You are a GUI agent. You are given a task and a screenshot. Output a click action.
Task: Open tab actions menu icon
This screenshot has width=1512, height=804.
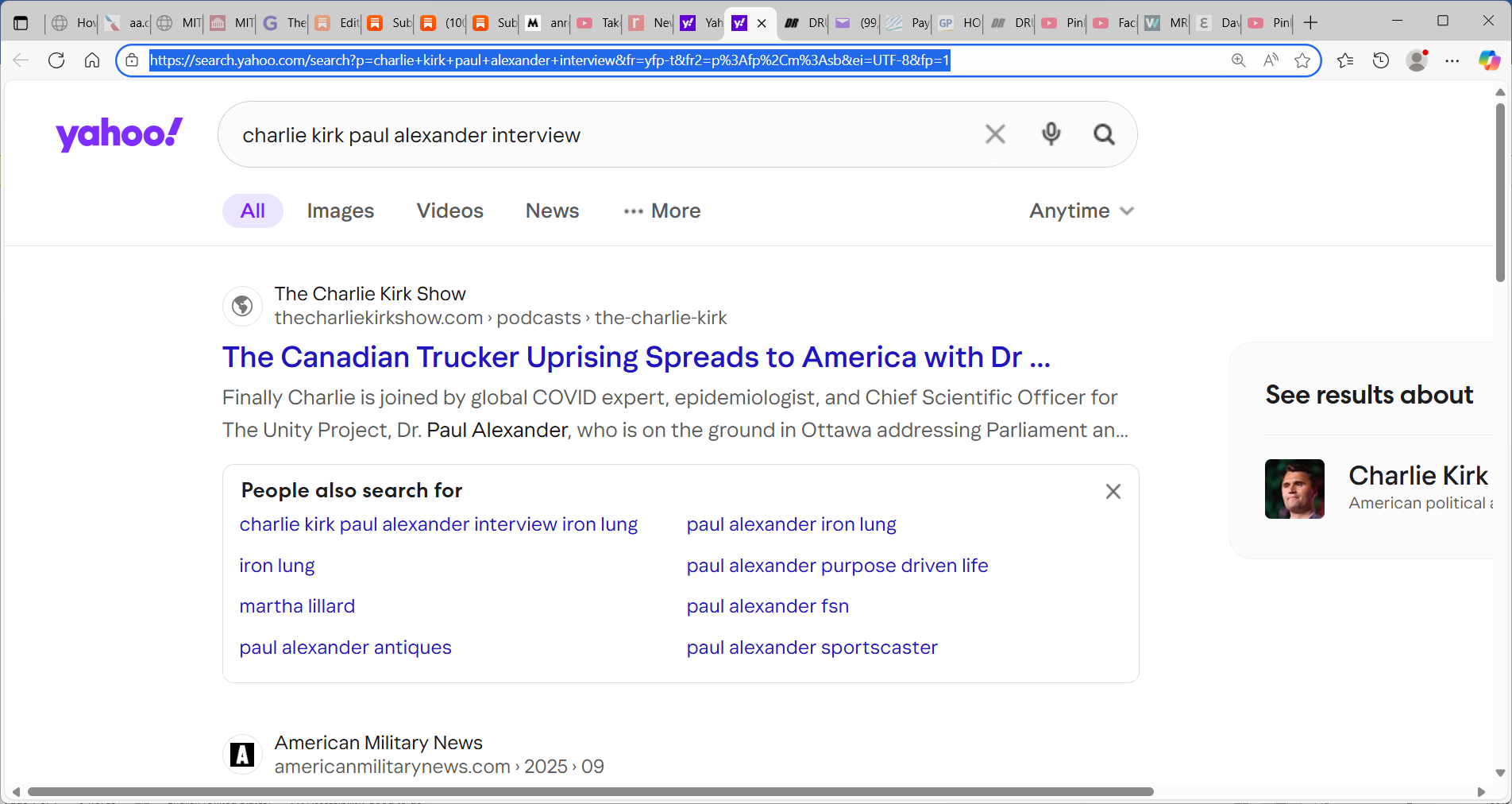coord(21,23)
